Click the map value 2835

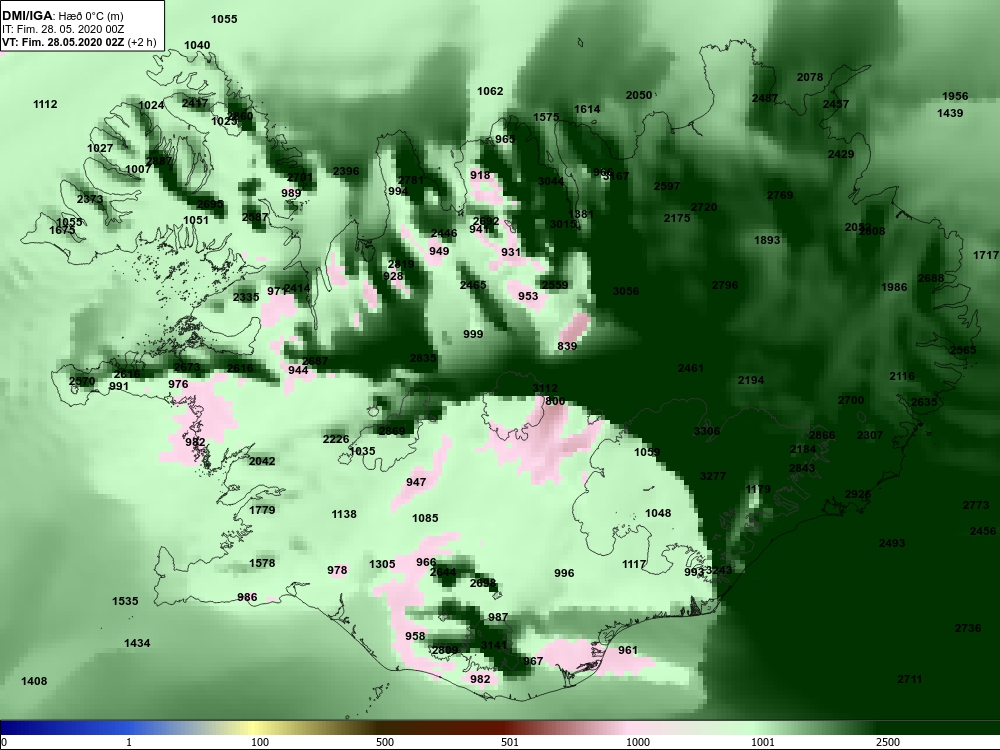[x=423, y=358]
